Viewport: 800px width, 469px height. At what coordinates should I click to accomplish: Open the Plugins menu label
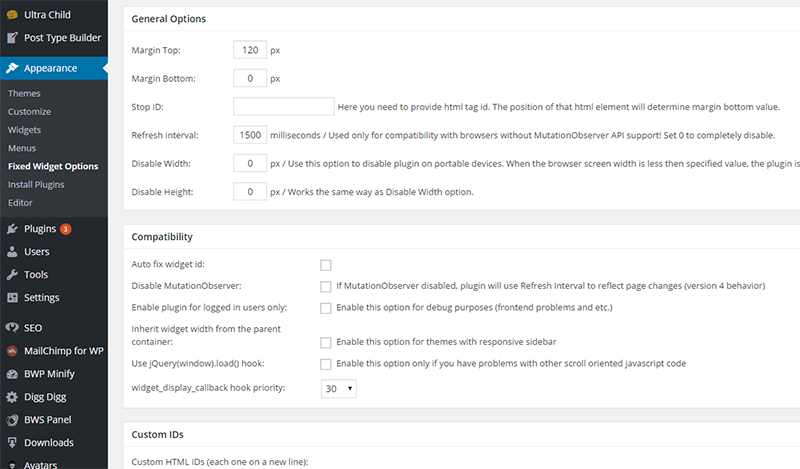[x=40, y=229]
